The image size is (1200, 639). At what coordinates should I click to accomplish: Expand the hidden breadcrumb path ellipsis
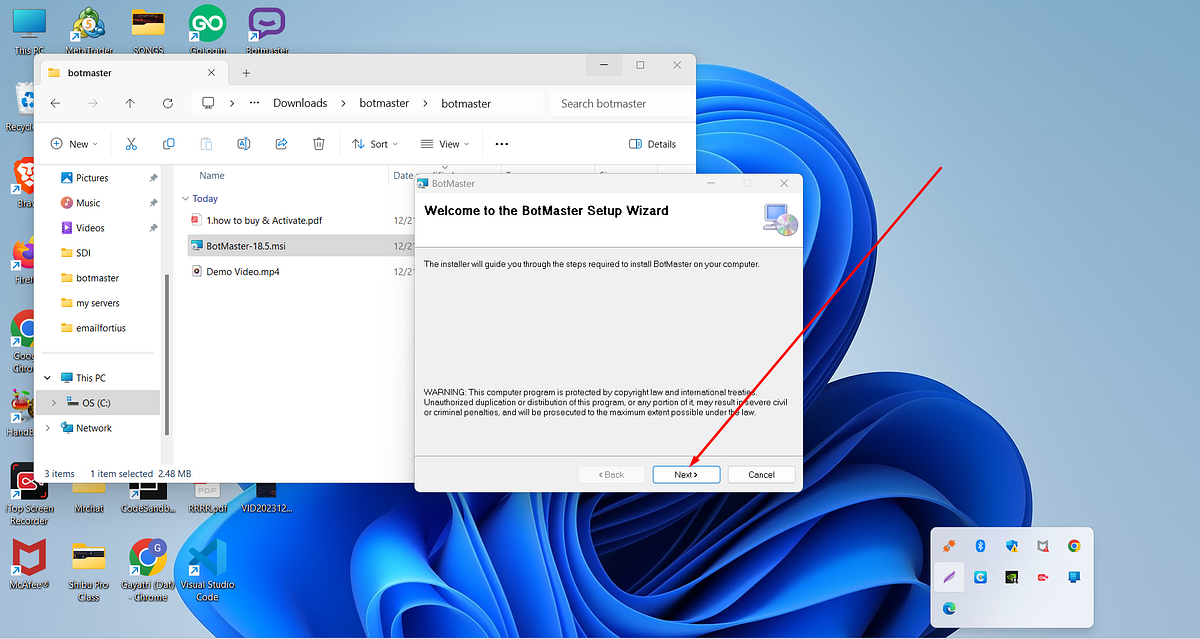254,103
